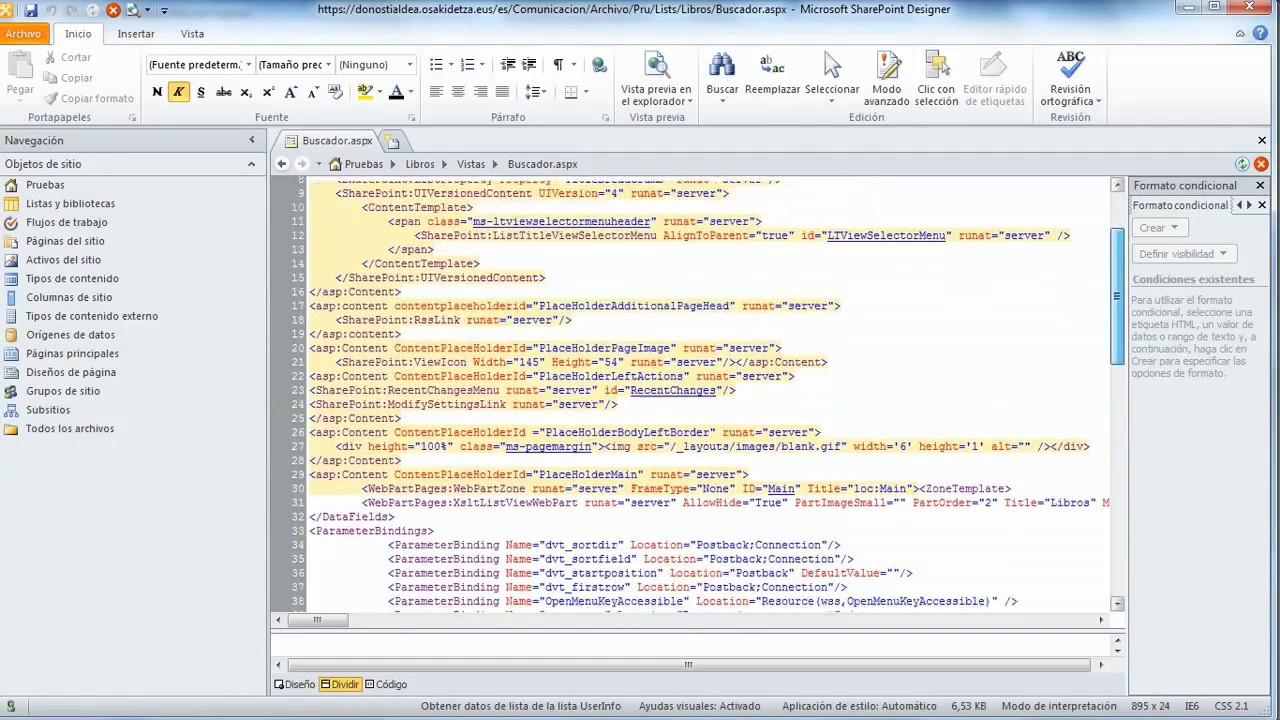The image size is (1280, 720).
Task: Open highlight color dropdown arrow
Action: click(x=380, y=92)
